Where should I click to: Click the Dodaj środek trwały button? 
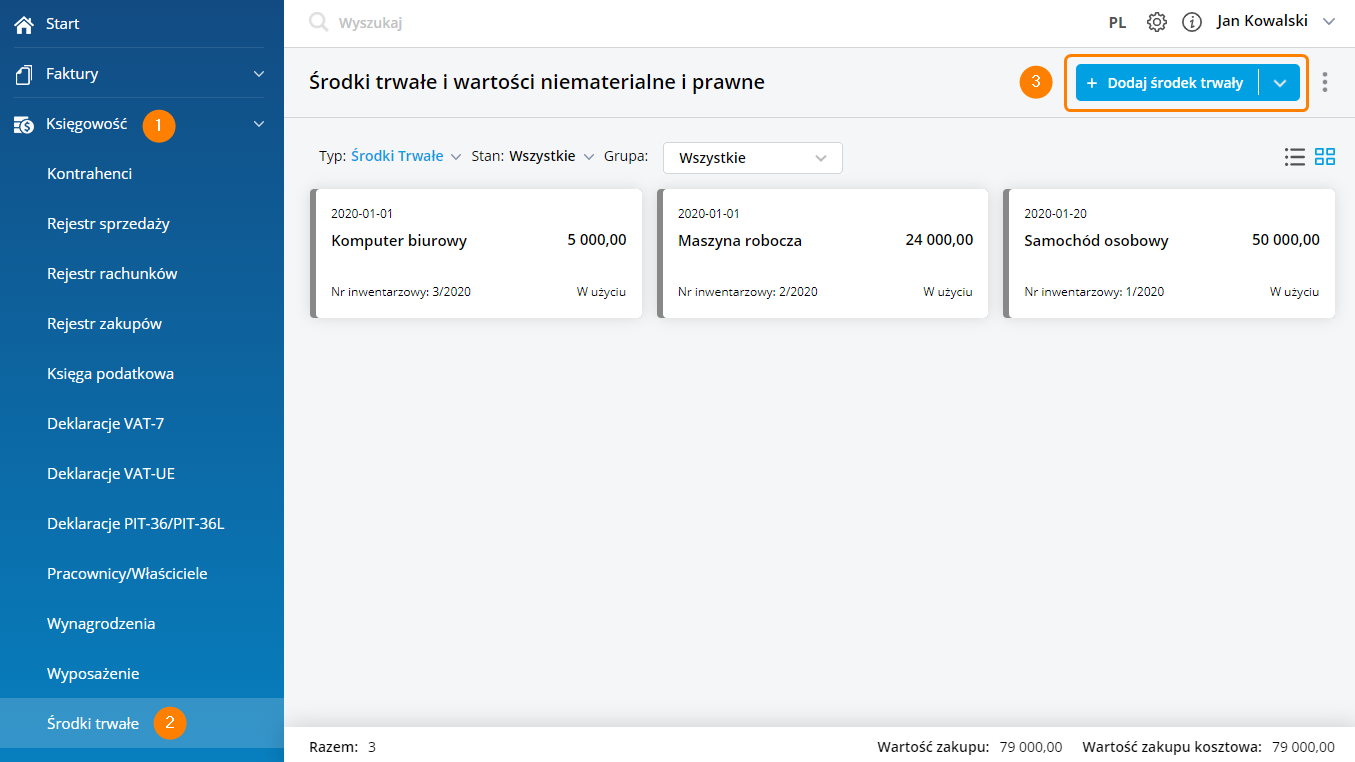[1165, 83]
